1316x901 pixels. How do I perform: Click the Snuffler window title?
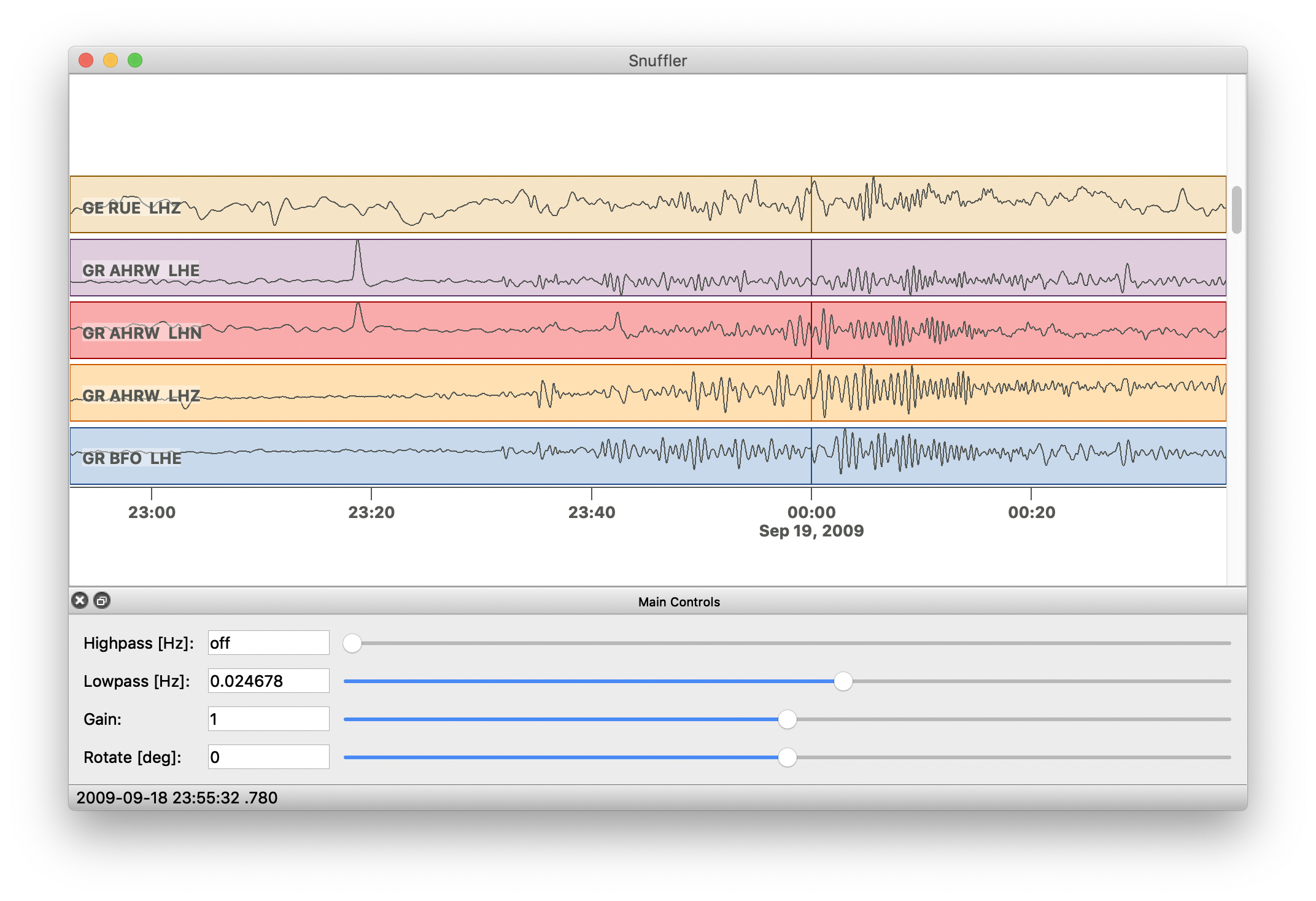click(x=657, y=61)
